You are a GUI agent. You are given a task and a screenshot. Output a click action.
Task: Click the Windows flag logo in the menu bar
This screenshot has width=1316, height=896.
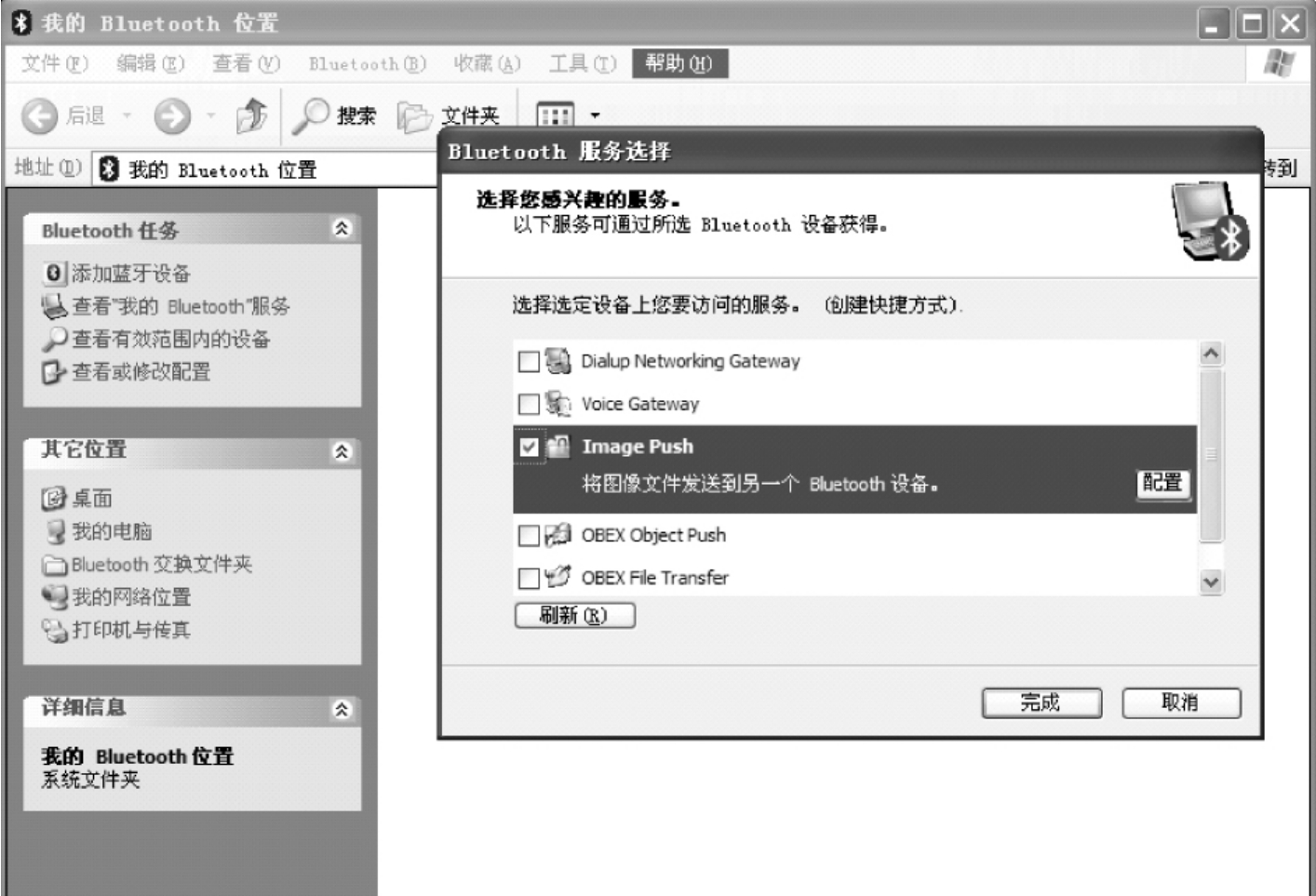1281,63
